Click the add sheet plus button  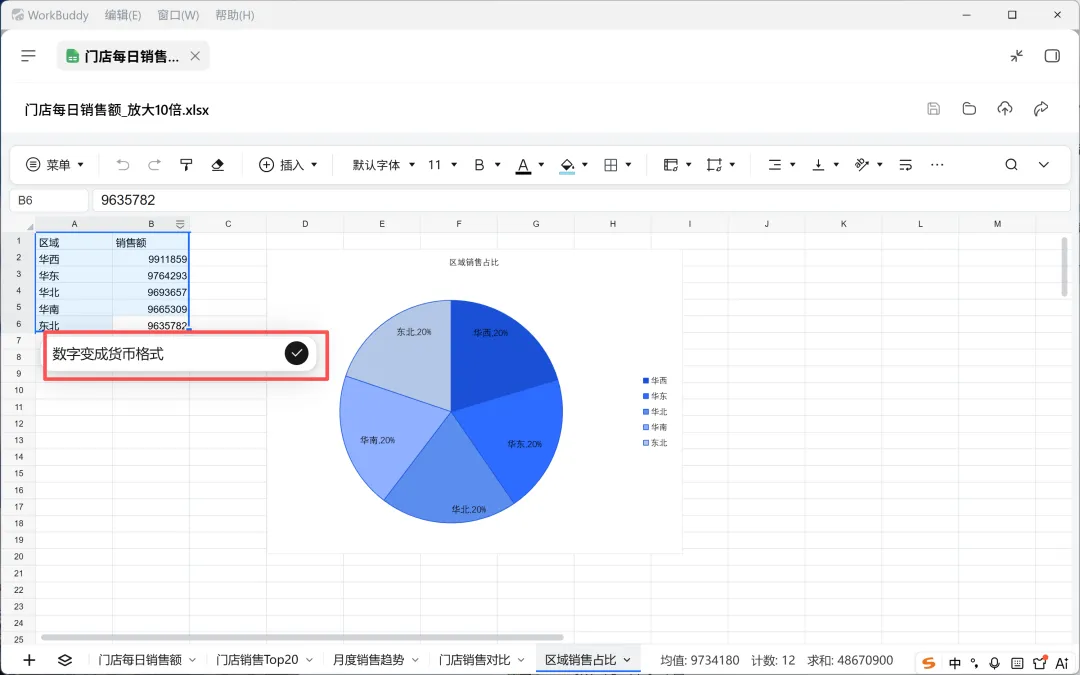pyautogui.click(x=29, y=660)
